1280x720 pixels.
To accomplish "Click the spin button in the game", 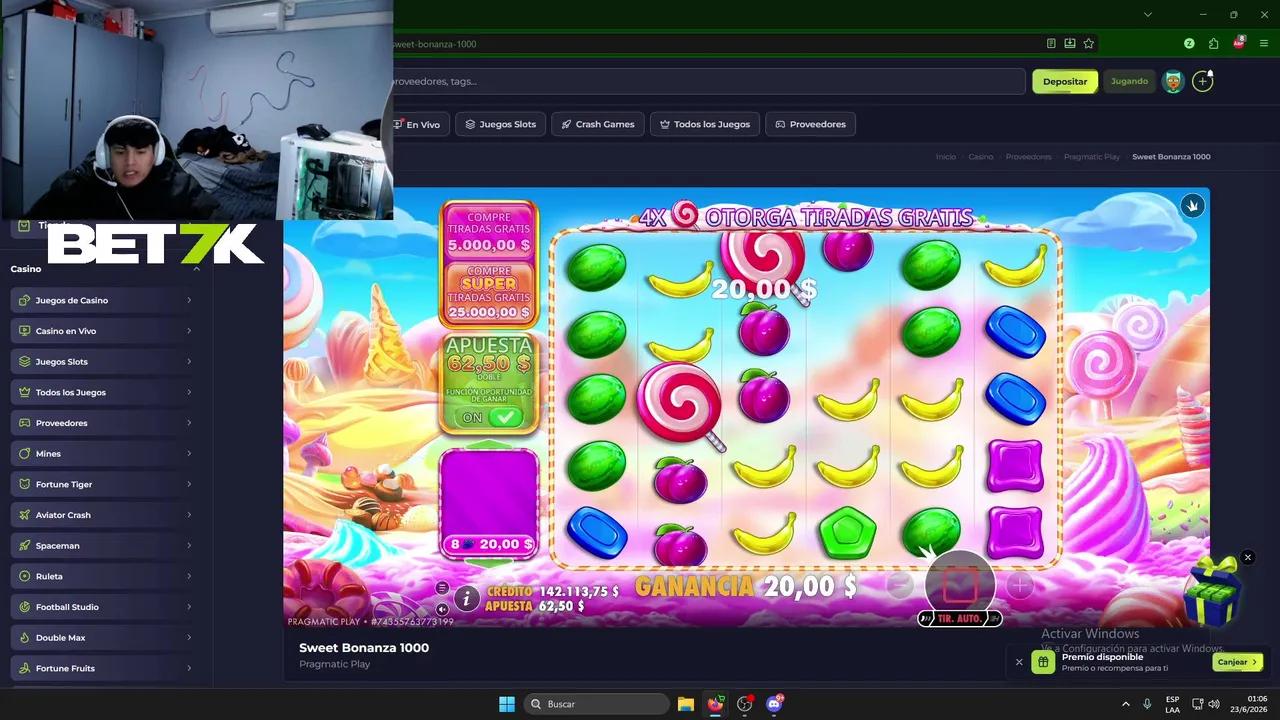I will (x=959, y=583).
